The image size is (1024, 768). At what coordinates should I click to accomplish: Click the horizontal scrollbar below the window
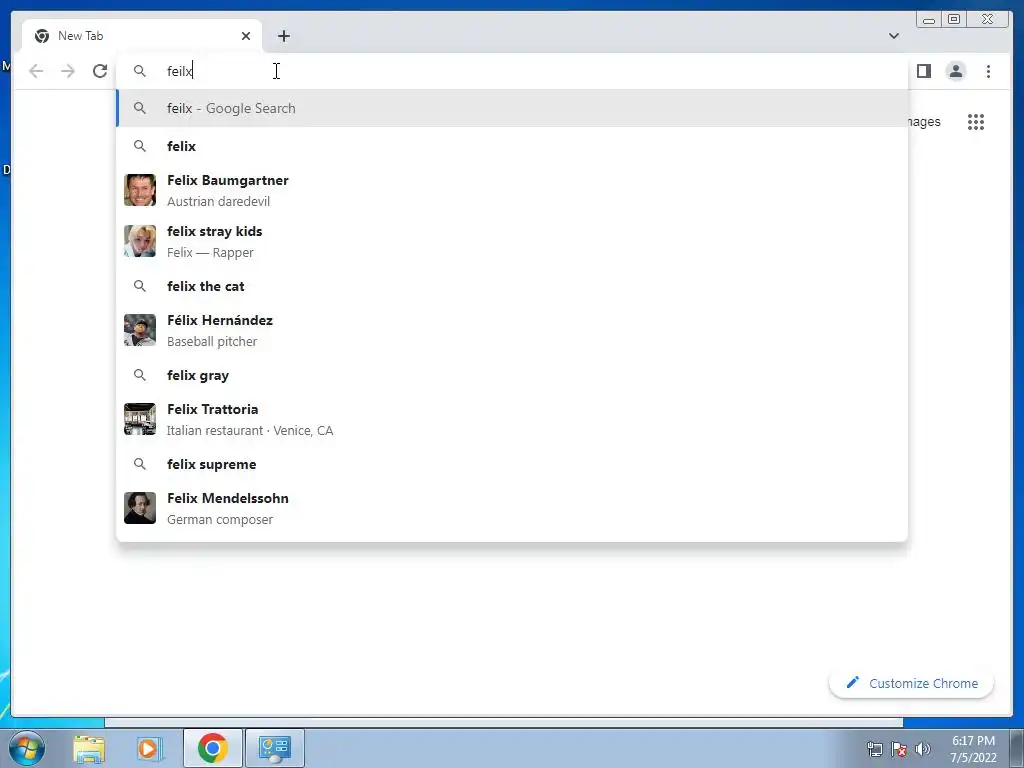[x=503, y=722]
